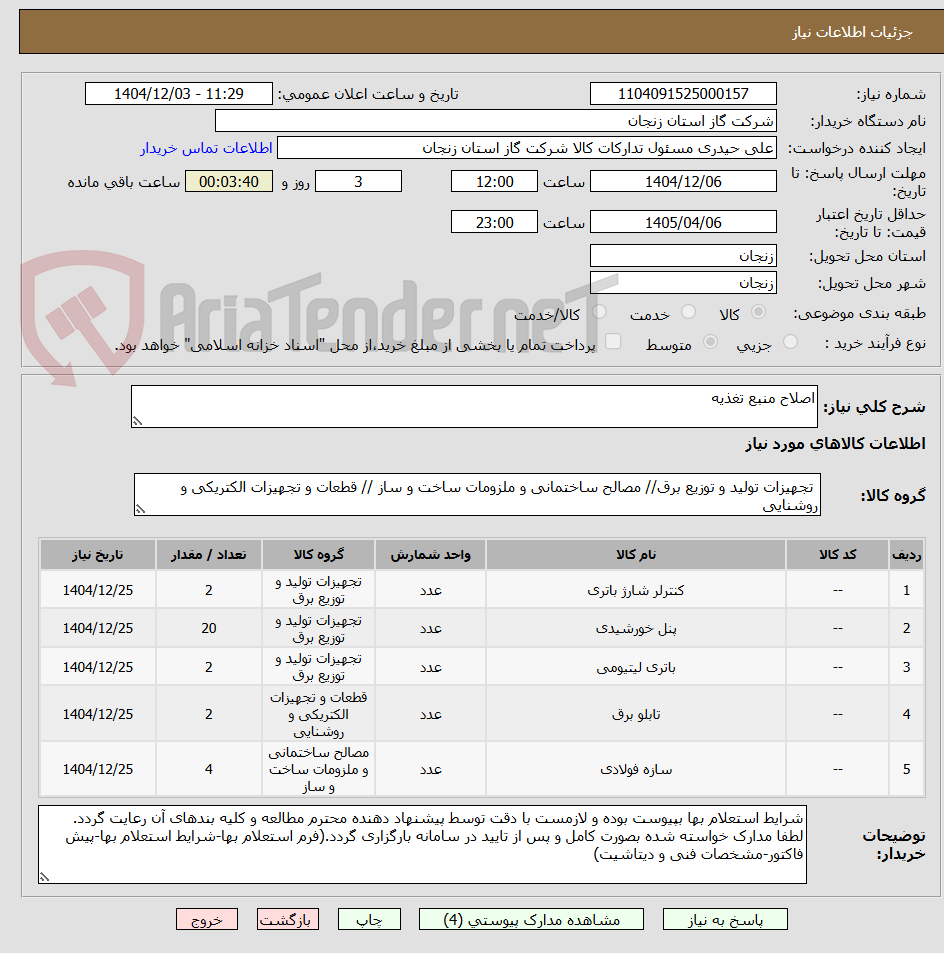Click the واحد شمارش column header
Image resolution: width=944 pixels, height=953 pixels.
tap(430, 554)
